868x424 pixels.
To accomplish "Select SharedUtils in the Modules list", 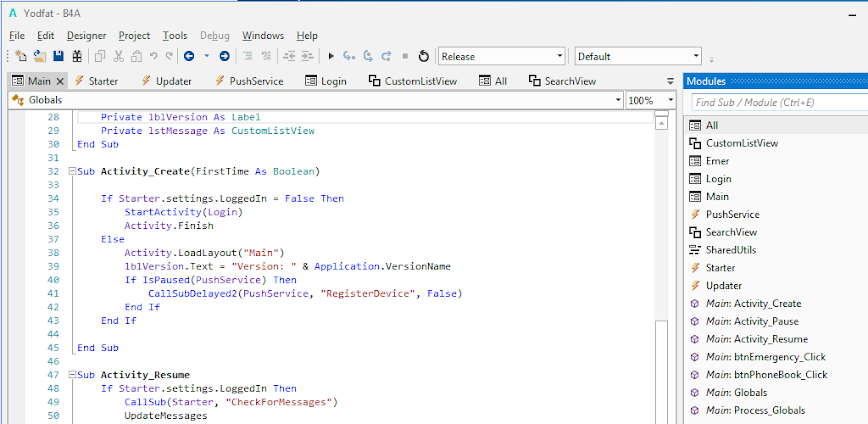I will pyautogui.click(x=732, y=250).
